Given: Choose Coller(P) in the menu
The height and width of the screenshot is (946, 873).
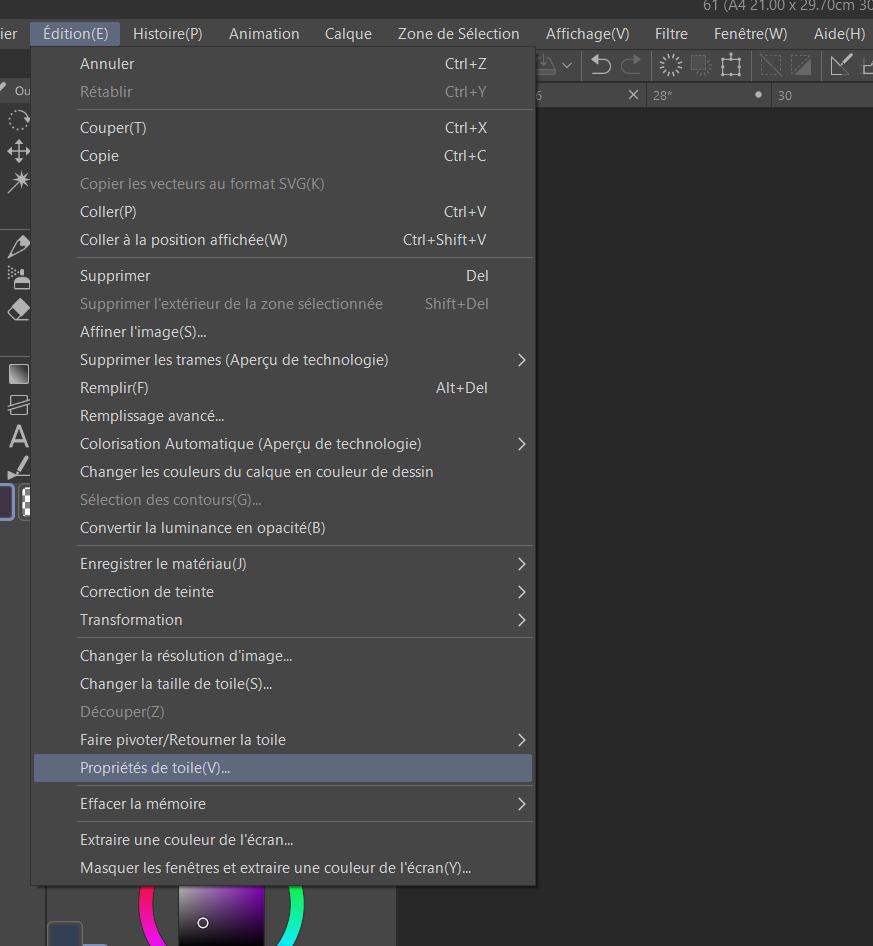Looking at the screenshot, I should (283, 212).
